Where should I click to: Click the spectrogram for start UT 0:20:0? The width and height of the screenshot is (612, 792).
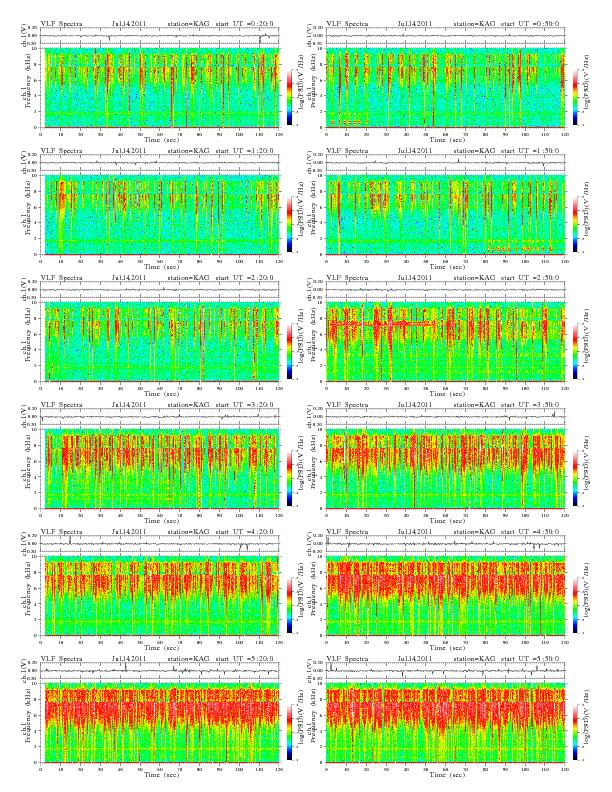click(160, 88)
